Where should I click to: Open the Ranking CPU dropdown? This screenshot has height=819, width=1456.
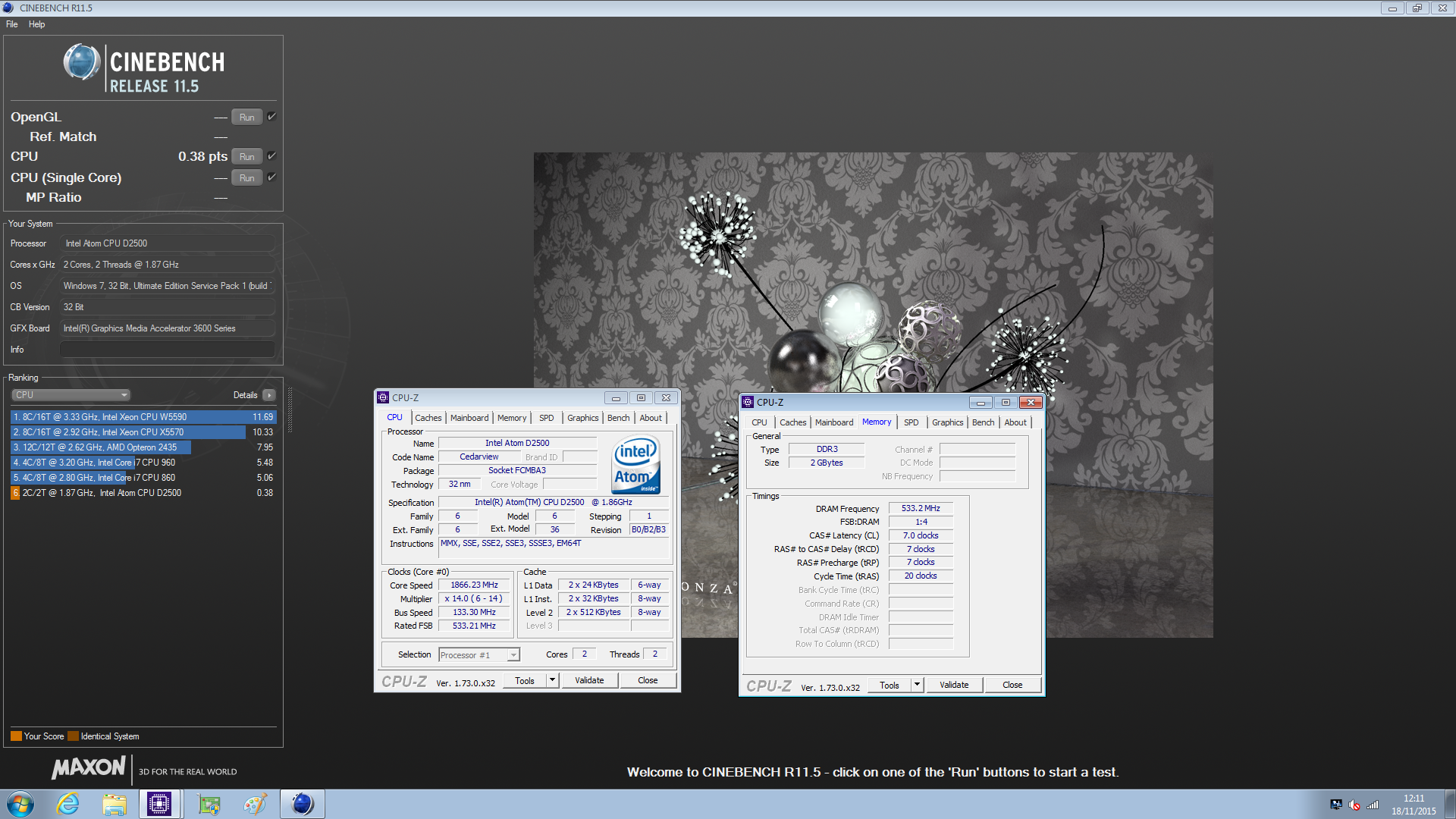point(71,395)
